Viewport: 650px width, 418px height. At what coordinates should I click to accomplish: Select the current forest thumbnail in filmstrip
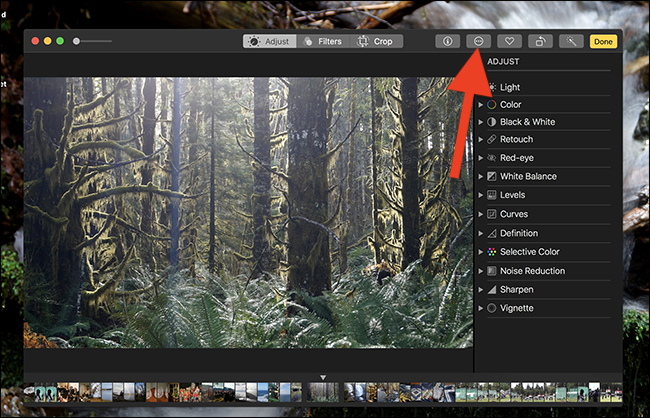coord(323,392)
